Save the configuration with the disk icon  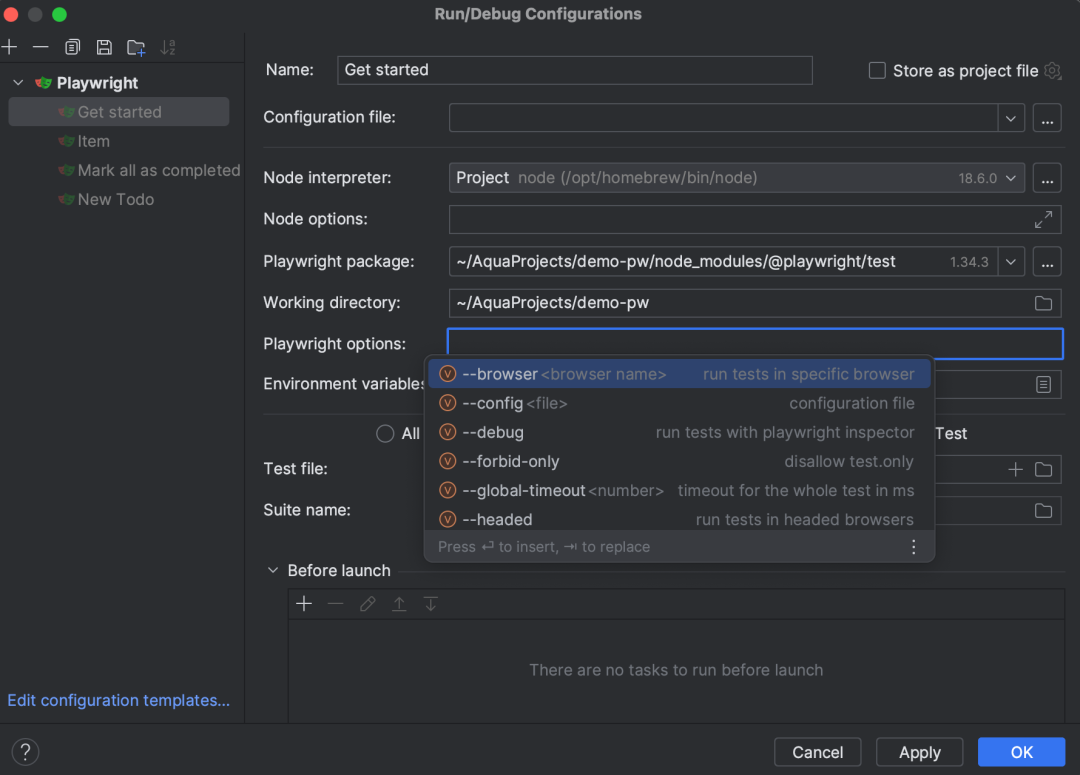(104, 47)
